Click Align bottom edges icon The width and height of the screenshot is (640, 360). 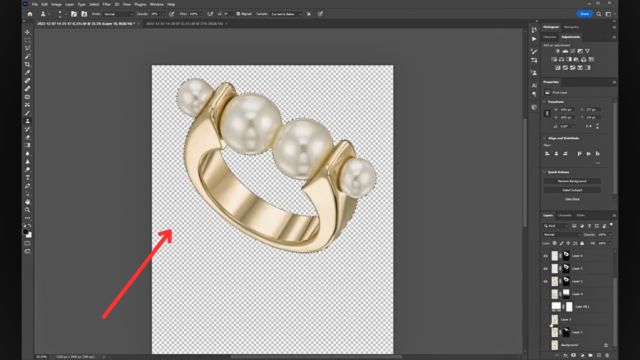[x=598, y=154]
